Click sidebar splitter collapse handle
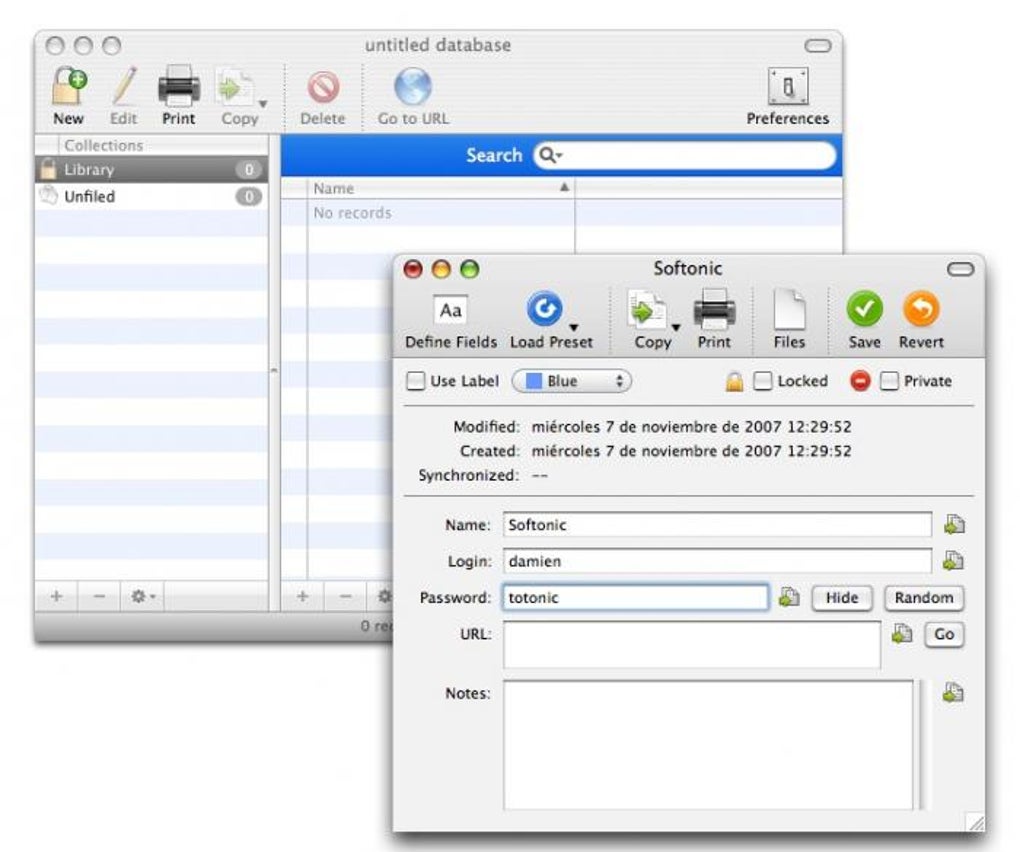 point(274,371)
